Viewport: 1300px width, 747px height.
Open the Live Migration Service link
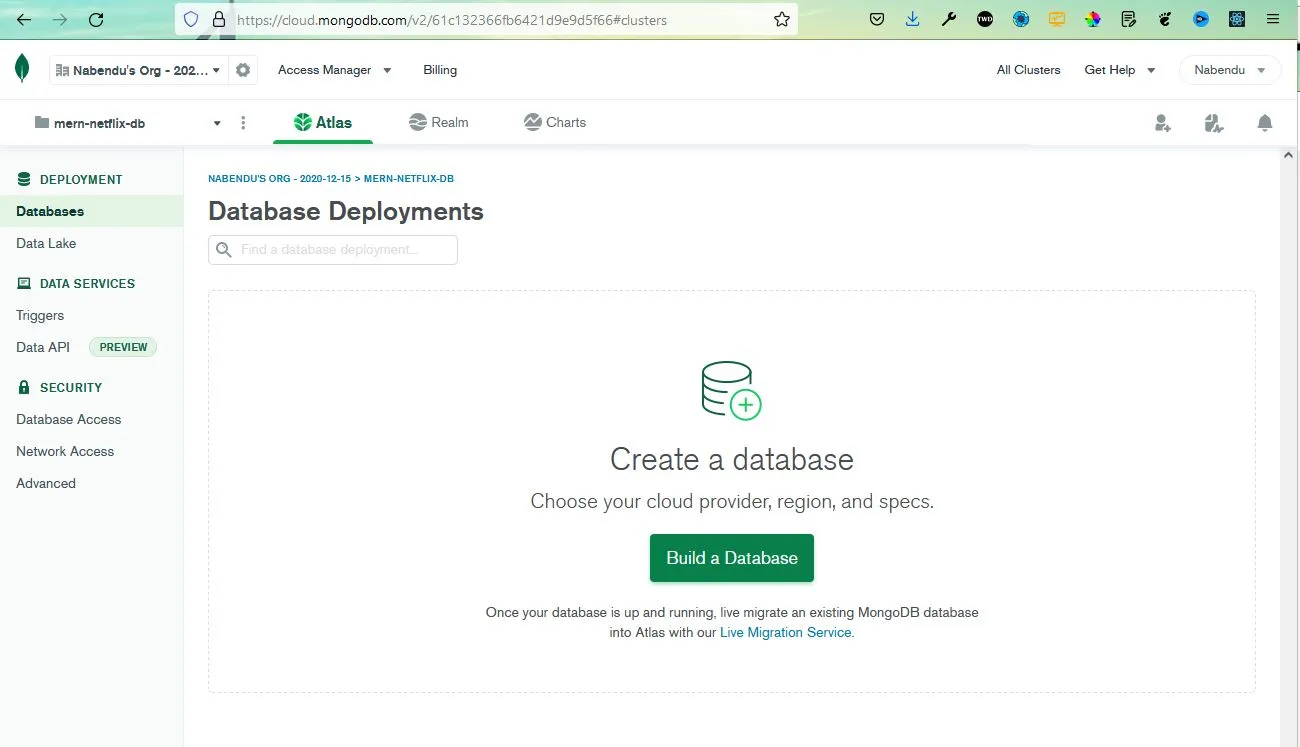pyautogui.click(x=786, y=632)
